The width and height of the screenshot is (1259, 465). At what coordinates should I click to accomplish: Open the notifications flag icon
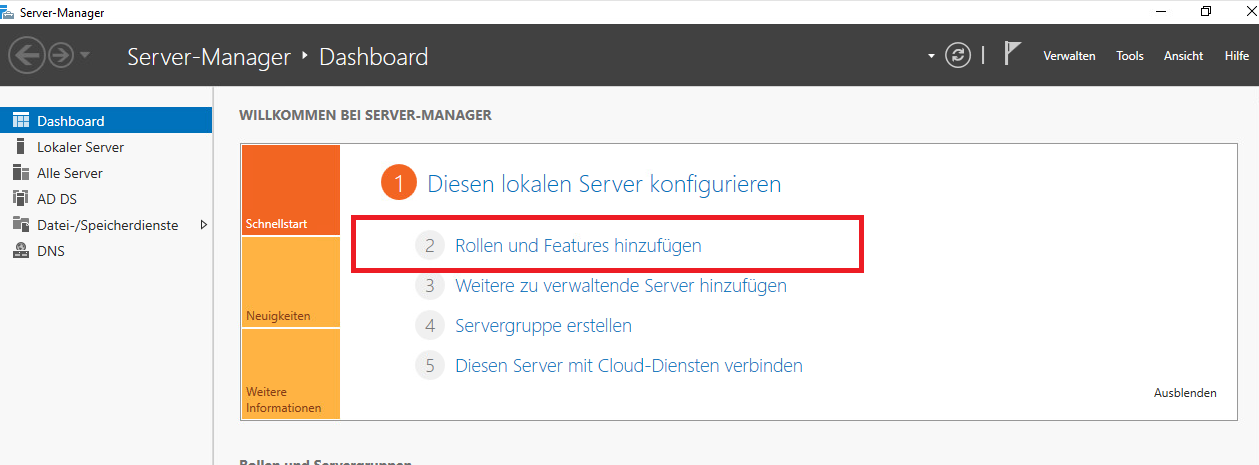1012,55
